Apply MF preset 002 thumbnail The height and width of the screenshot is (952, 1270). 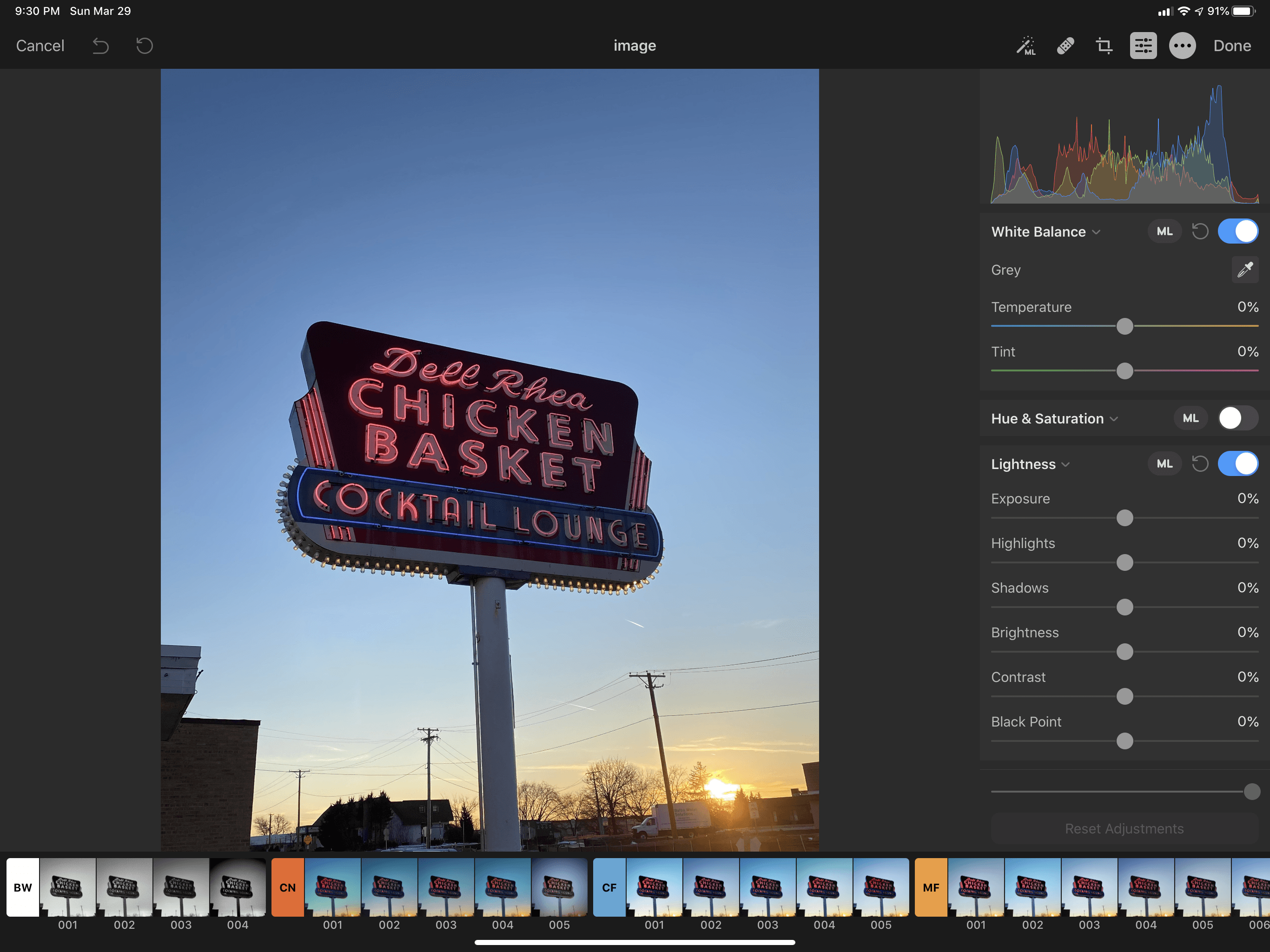click(1032, 888)
